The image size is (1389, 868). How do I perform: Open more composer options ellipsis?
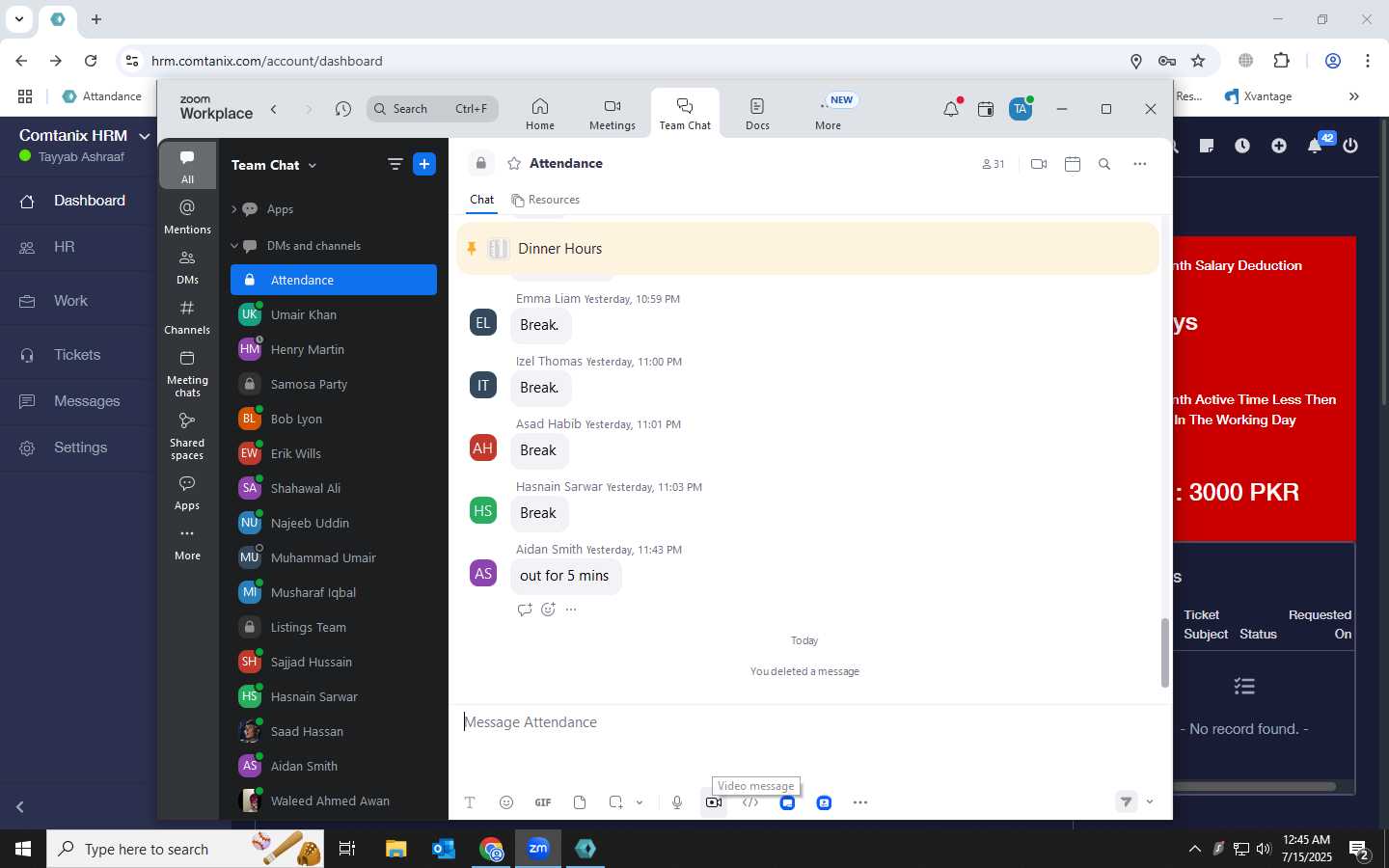860,802
